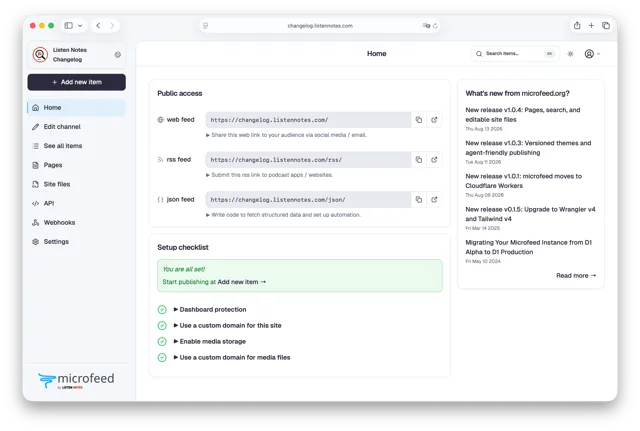This screenshot has width=640, height=431.
Task: Click the Add new item button
Action: [x=77, y=82]
